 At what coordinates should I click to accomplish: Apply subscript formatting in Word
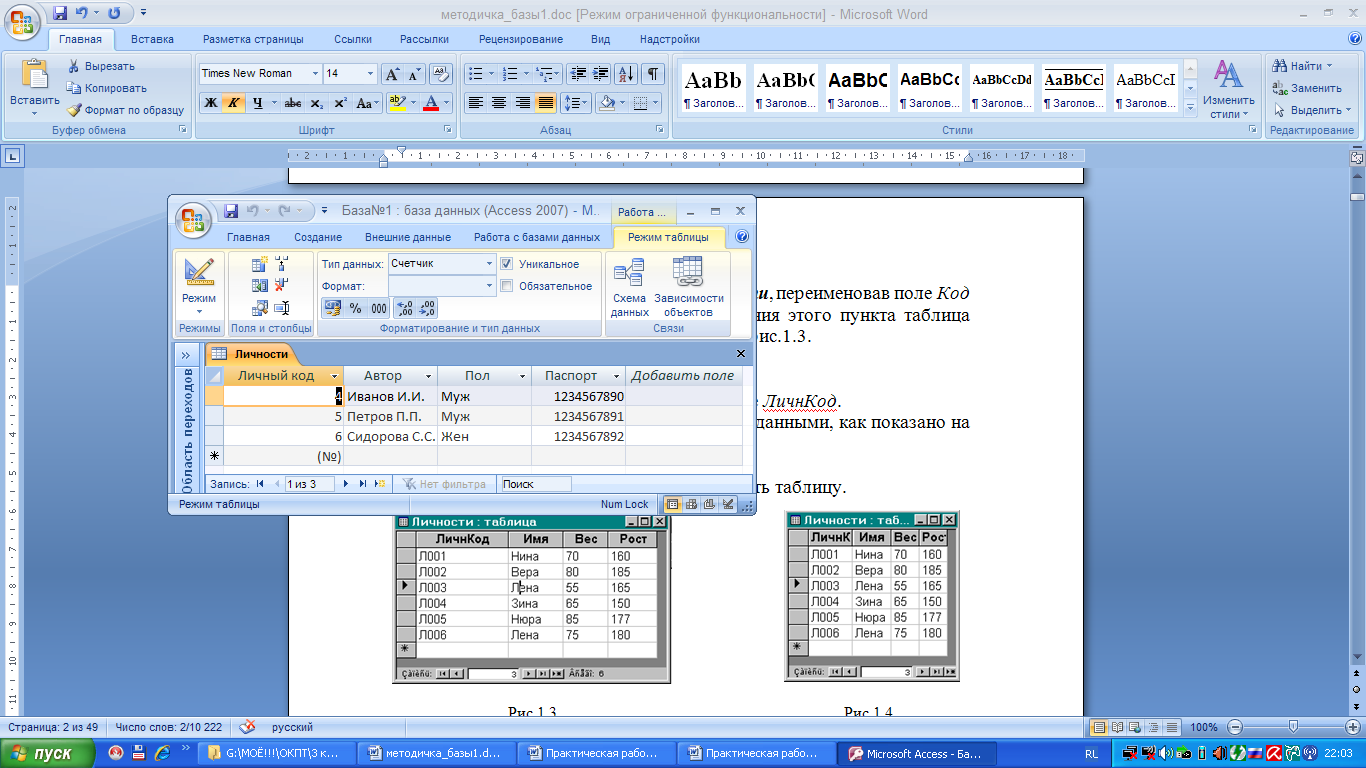coord(316,103)
